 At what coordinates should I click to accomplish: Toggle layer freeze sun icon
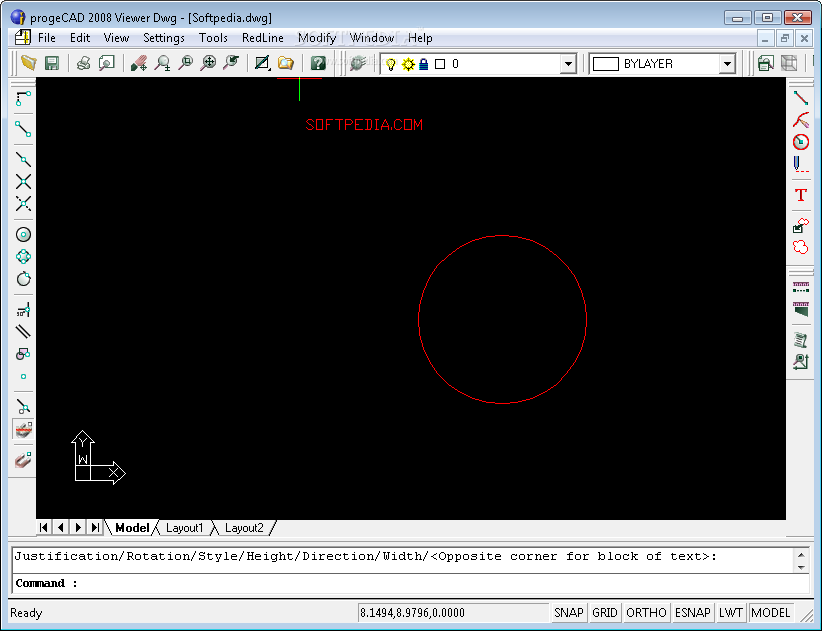(408, 64)
